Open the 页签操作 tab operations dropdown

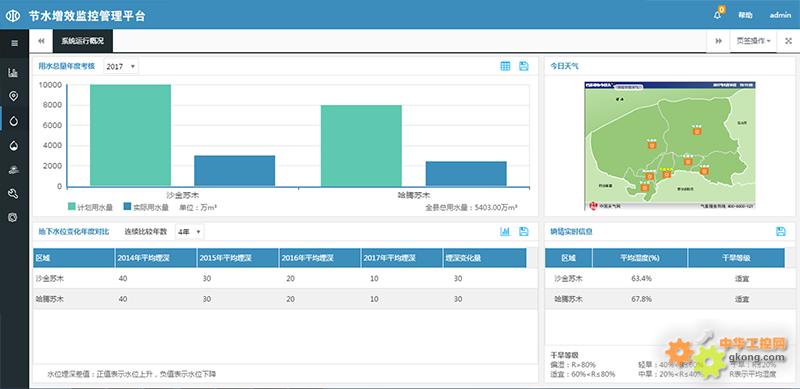tap(754, 41)
